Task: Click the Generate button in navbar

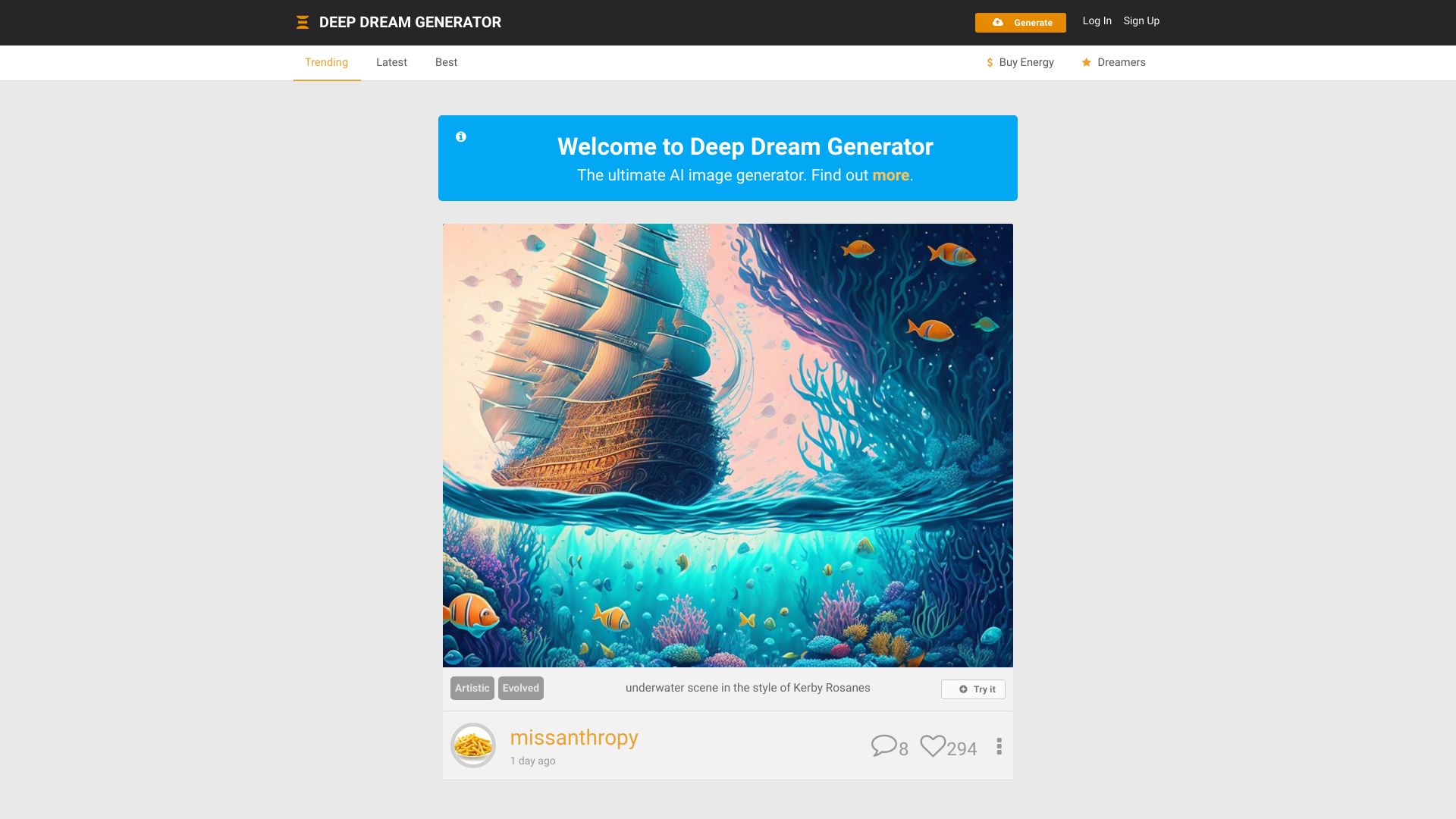Action: [1020, 22]
